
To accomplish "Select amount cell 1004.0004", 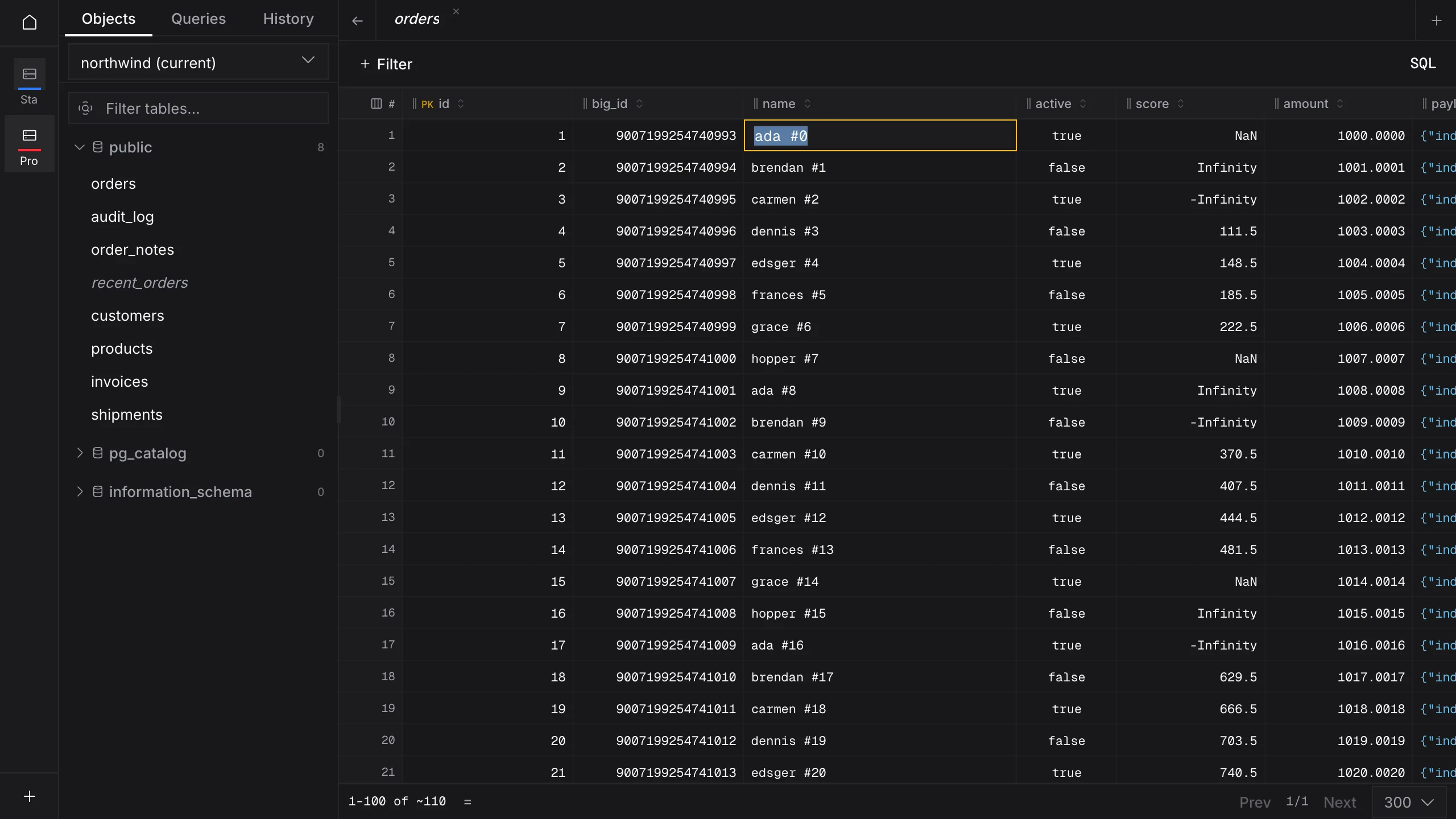I will point(1338,263).
